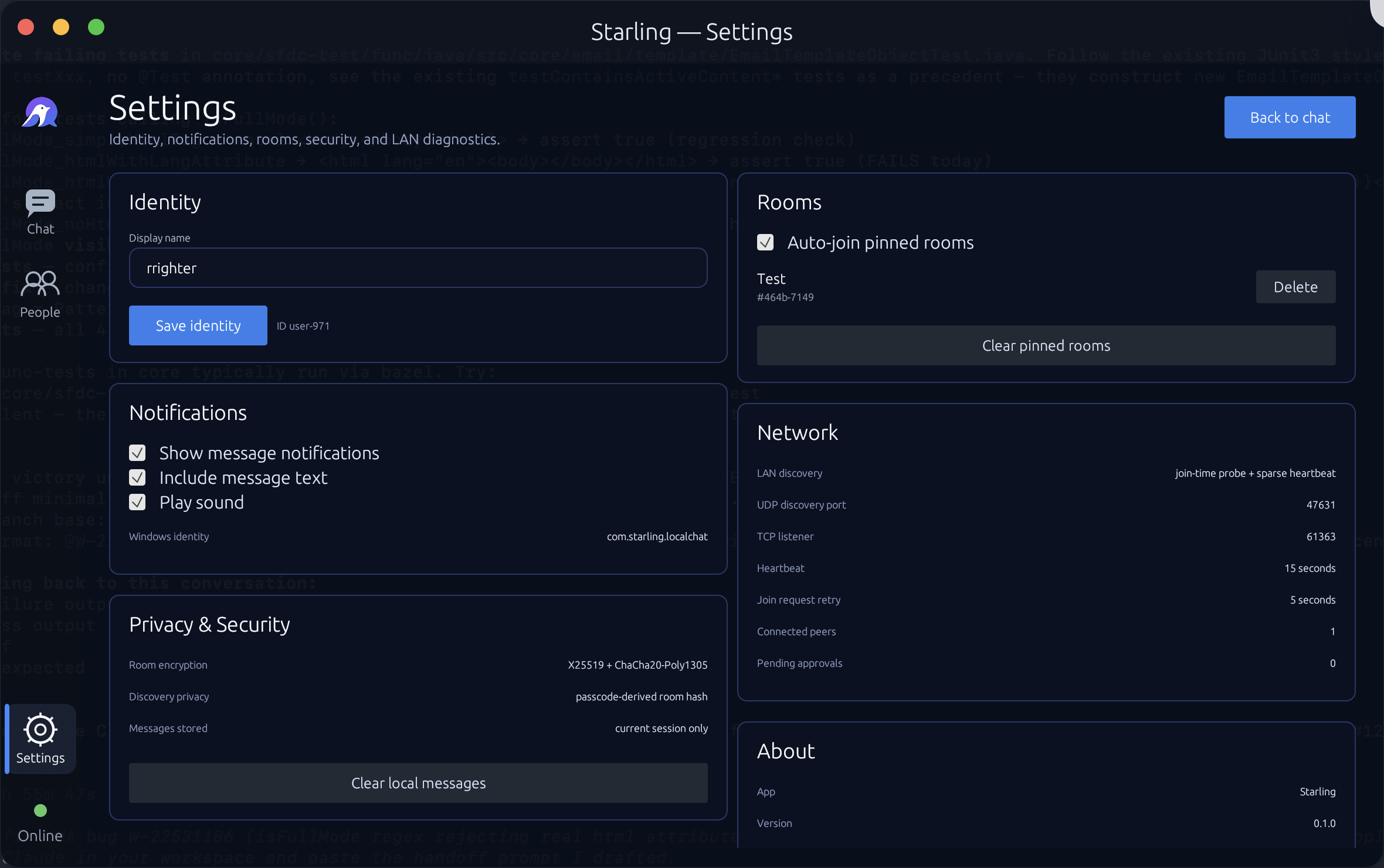
Task: Click Pending approvals label
Action: coord(799,663)
